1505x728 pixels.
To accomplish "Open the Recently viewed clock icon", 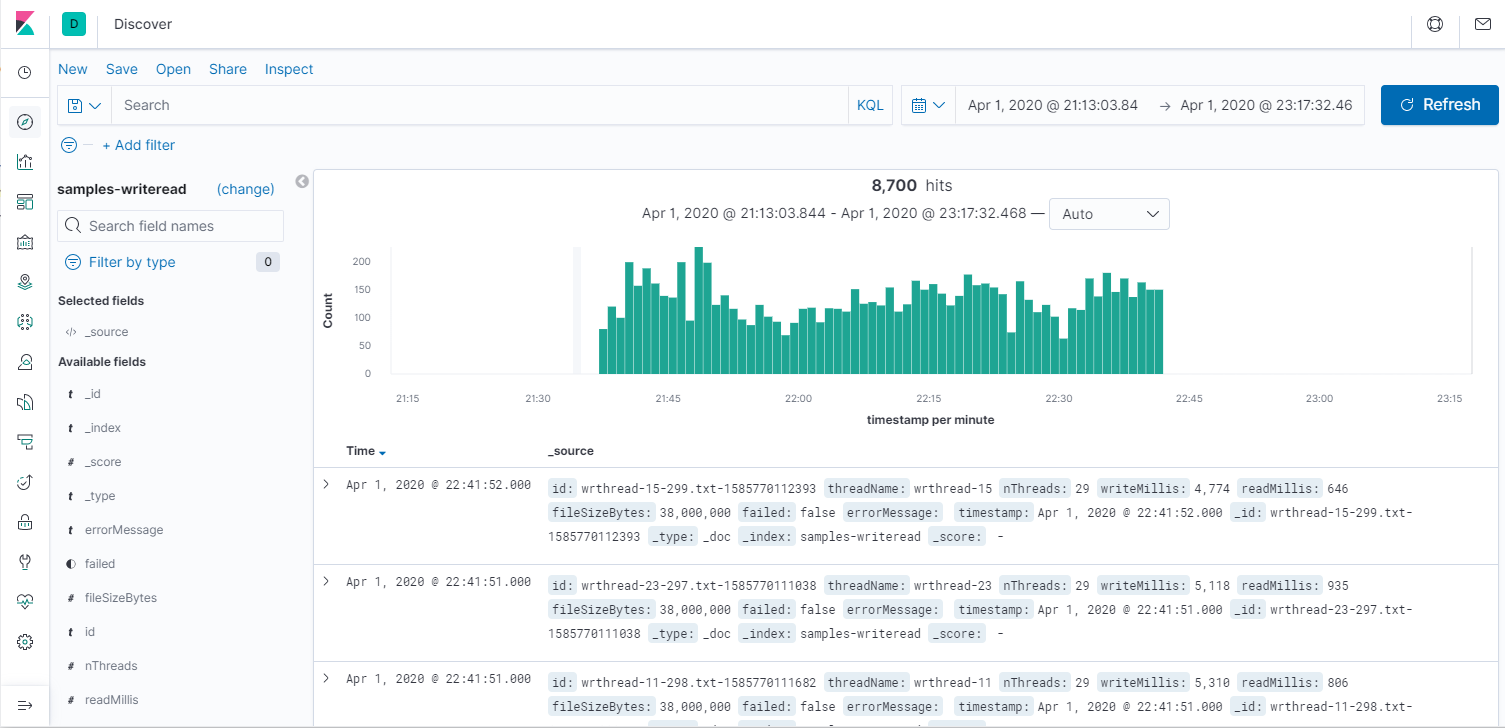I will coord(25,73).
